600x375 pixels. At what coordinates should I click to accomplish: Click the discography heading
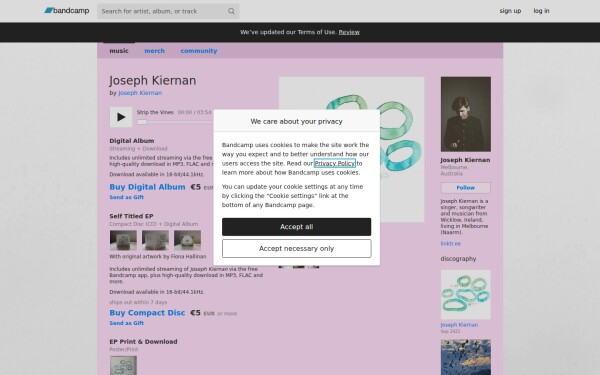point(458,259)
